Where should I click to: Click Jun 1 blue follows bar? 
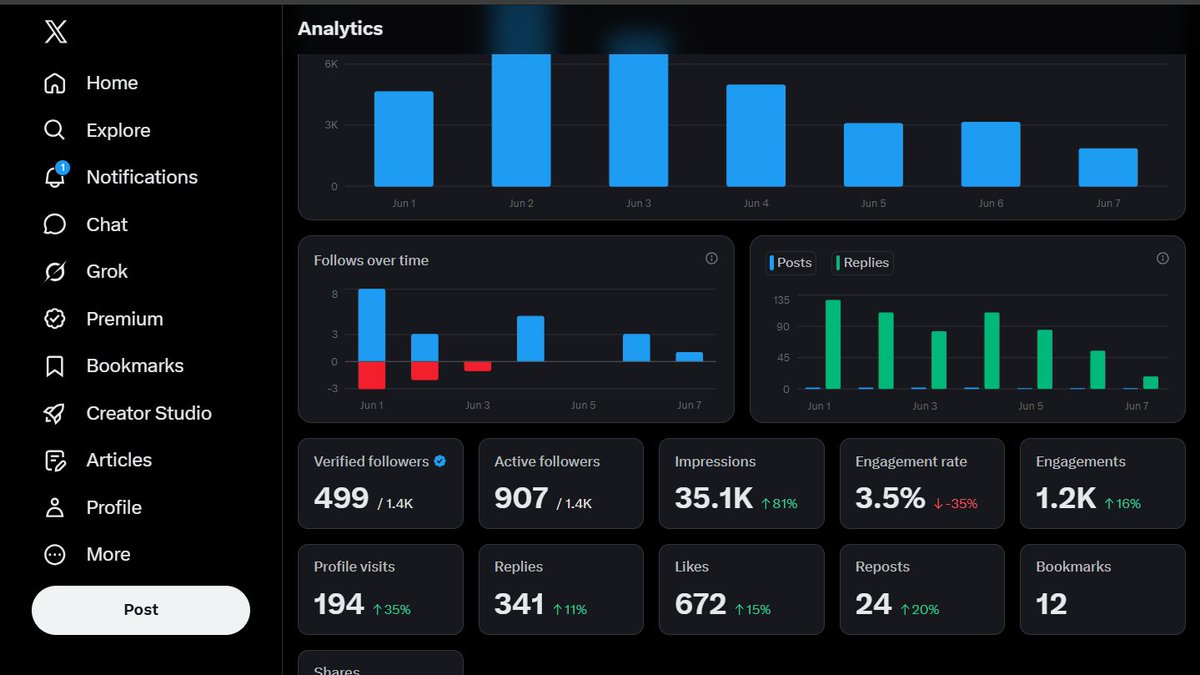tap(372, 325)
